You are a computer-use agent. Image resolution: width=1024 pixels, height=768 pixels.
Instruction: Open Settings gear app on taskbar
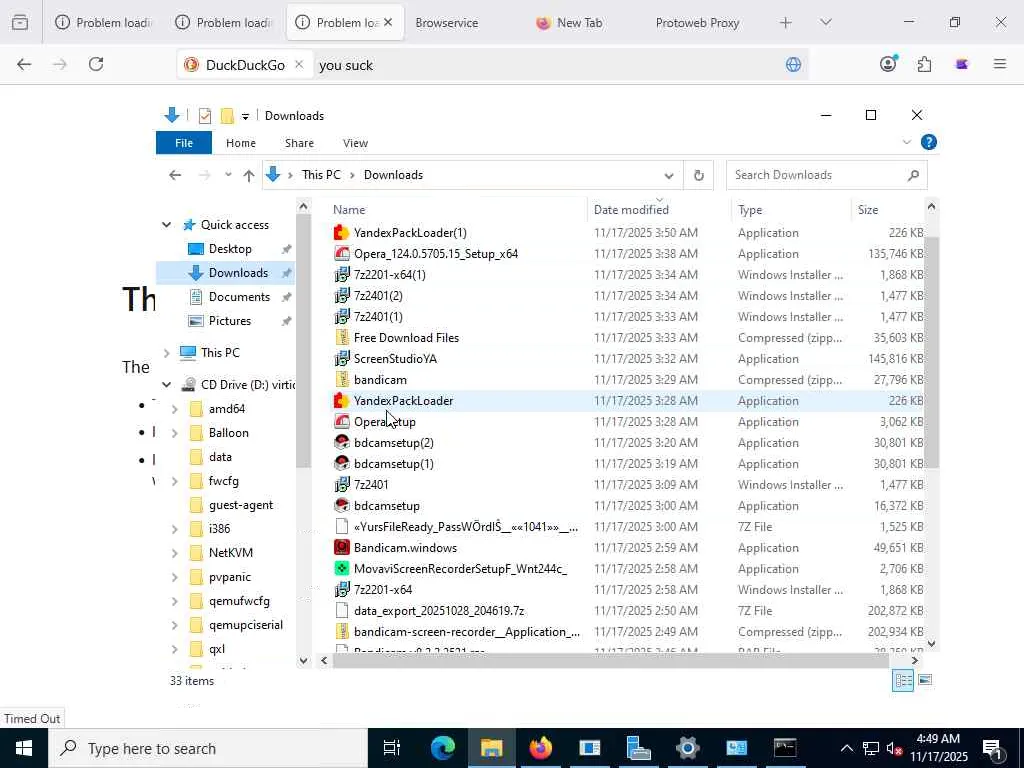(687, 748)
